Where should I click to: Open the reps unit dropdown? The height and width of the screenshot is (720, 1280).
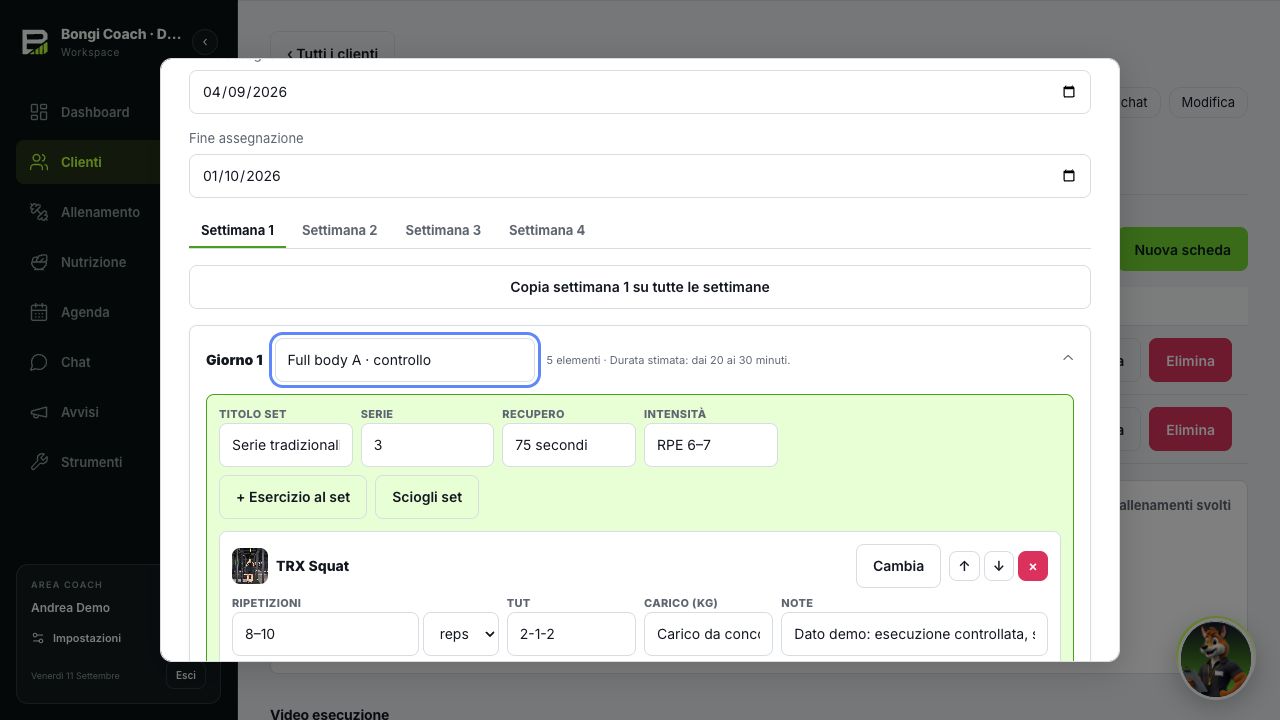(x=461, y=634)
